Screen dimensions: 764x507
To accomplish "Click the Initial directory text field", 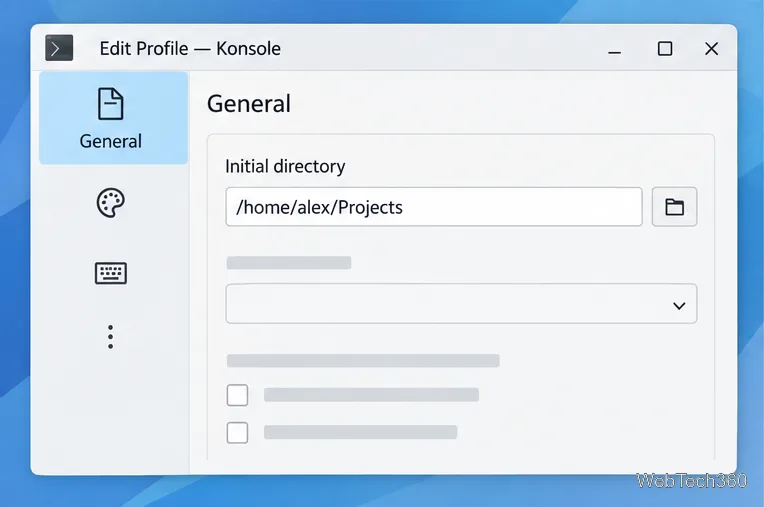I will [x=434, y=207].
